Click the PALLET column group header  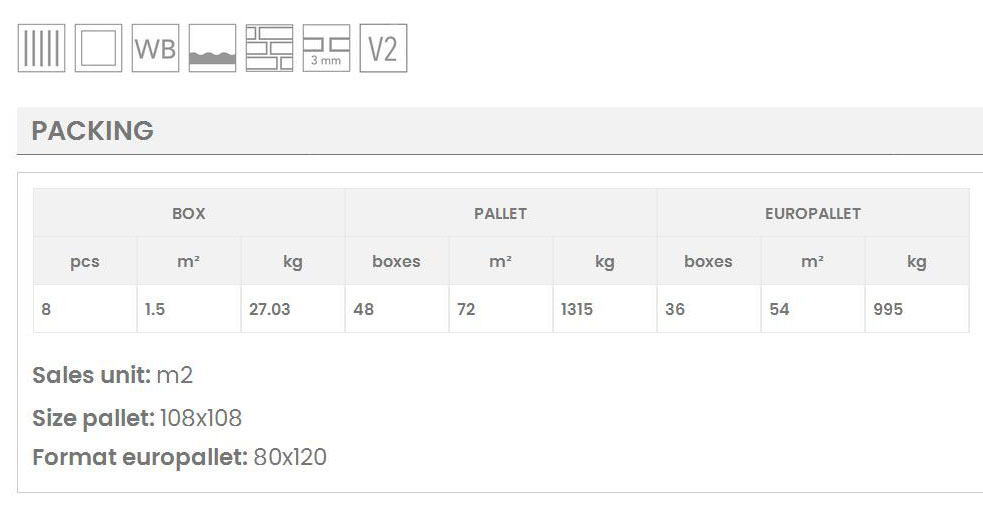500,213
